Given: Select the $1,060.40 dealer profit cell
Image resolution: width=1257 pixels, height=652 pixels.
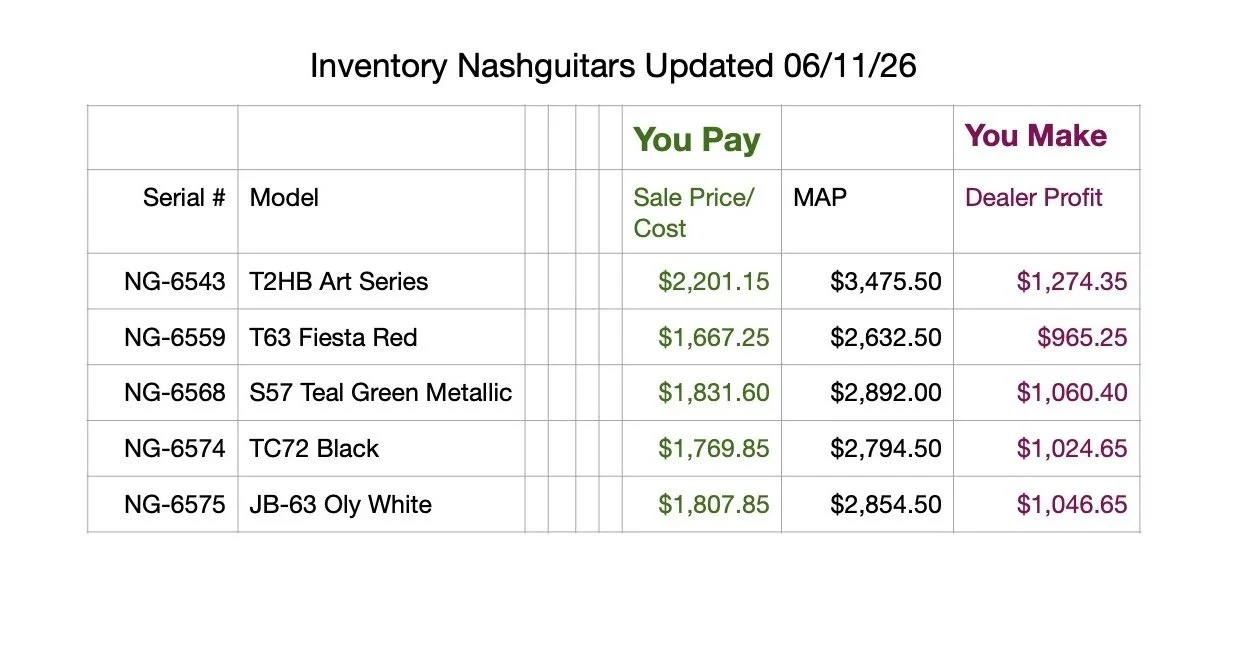Looking at the screenshot, I should [1046, 393].
